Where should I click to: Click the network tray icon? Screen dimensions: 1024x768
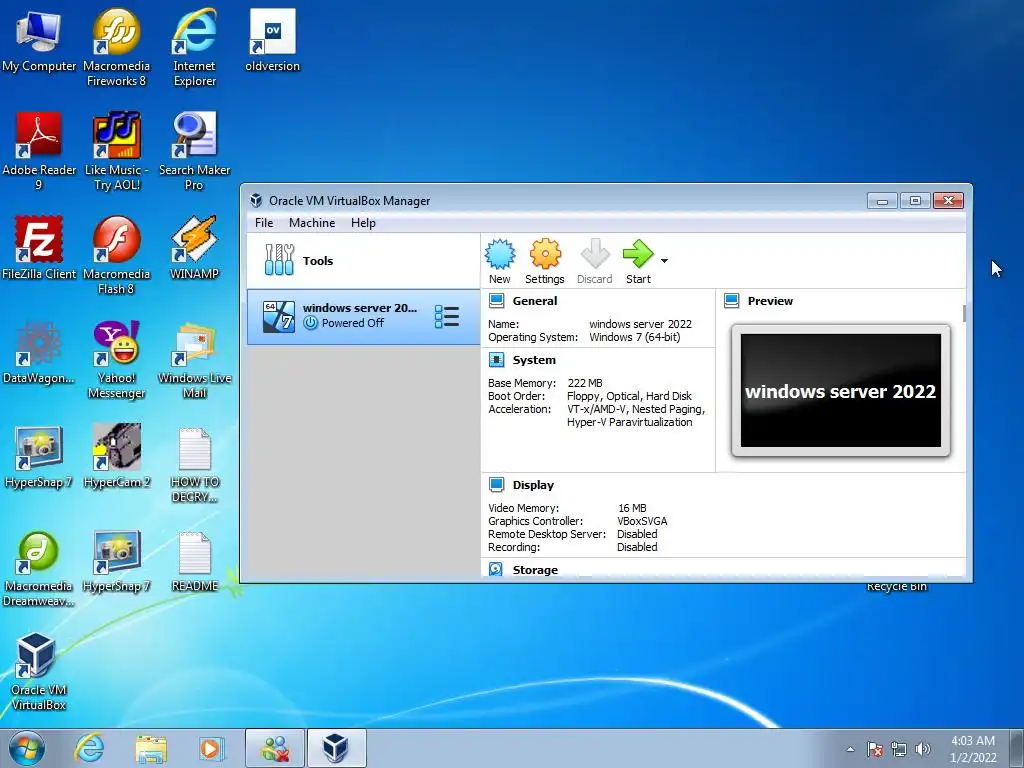click(899, 749)
